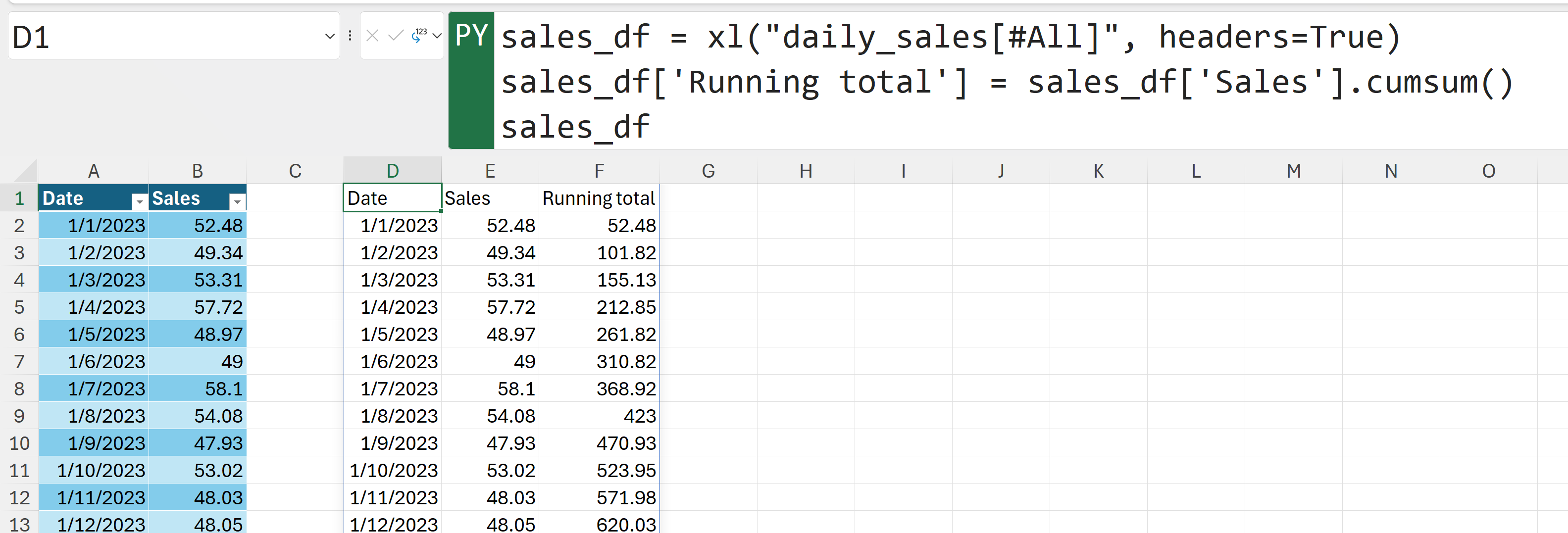Click the Python output type icon
The height and width of the screenshot is (533, 1568).
tap(419, 35)
